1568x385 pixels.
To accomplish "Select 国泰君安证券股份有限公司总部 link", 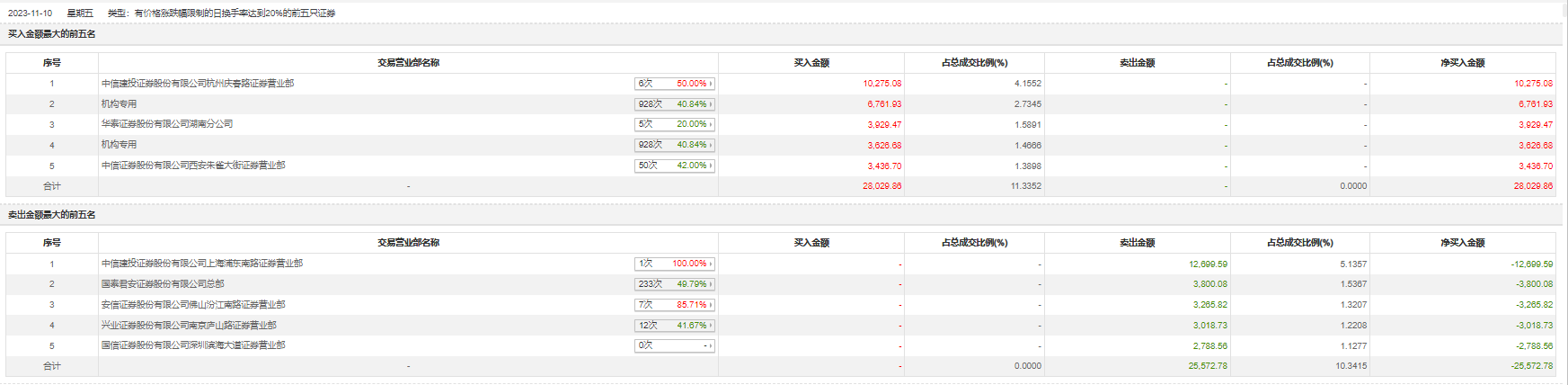I will click(x=162, y=284).
